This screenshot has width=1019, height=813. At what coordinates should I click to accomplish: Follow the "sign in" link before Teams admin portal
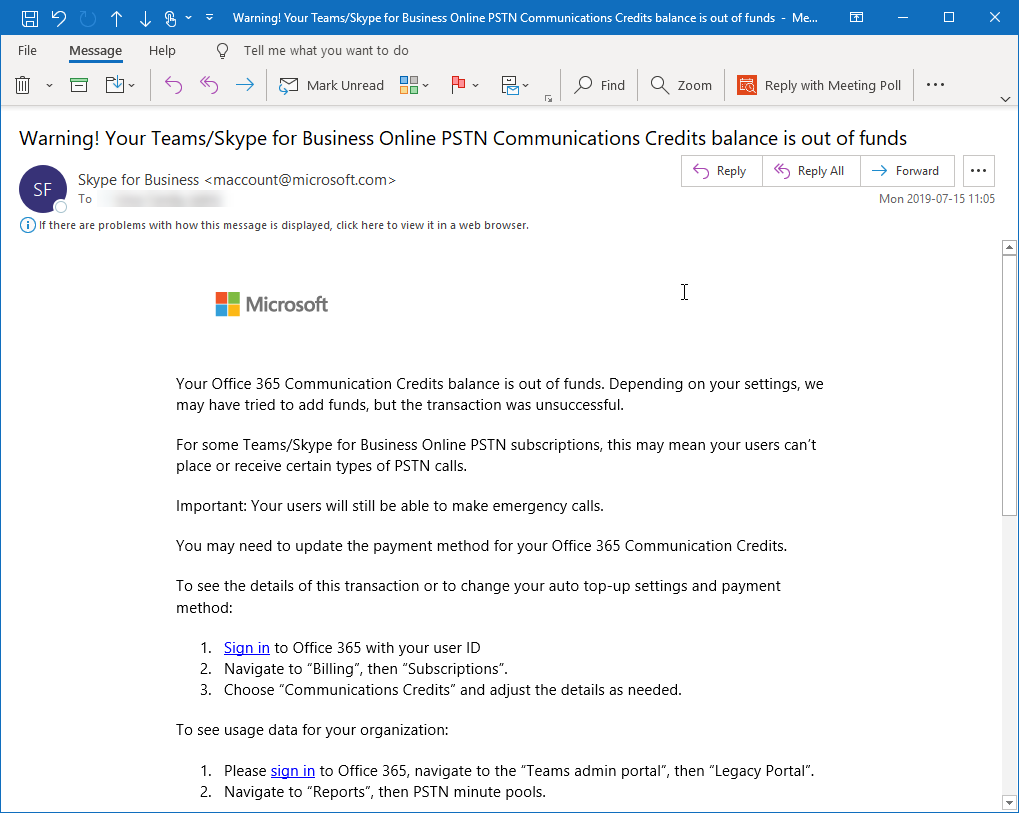292,771
